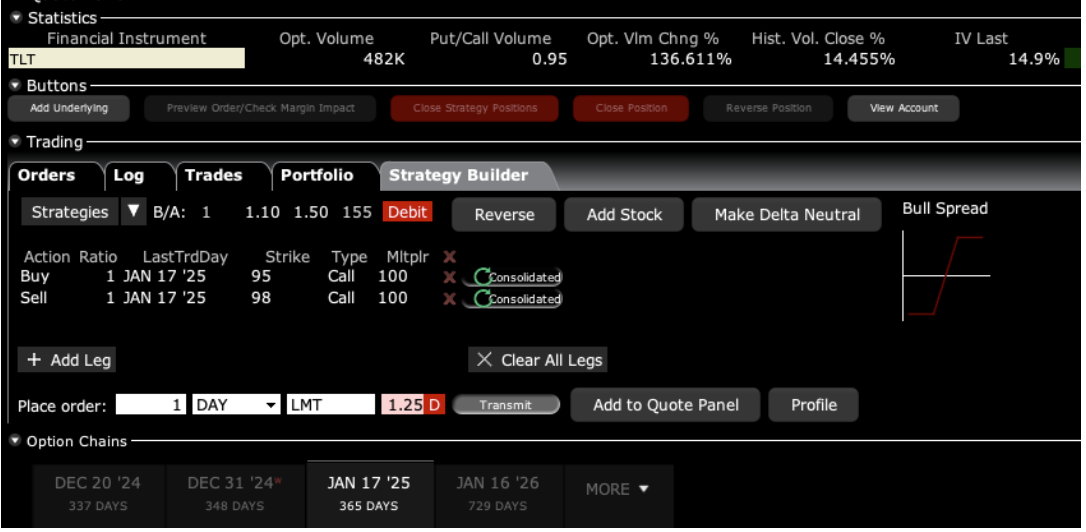Click the red X in the legs table header
The width and height of the screenshot is (1086, 532).
click(449, 257)
